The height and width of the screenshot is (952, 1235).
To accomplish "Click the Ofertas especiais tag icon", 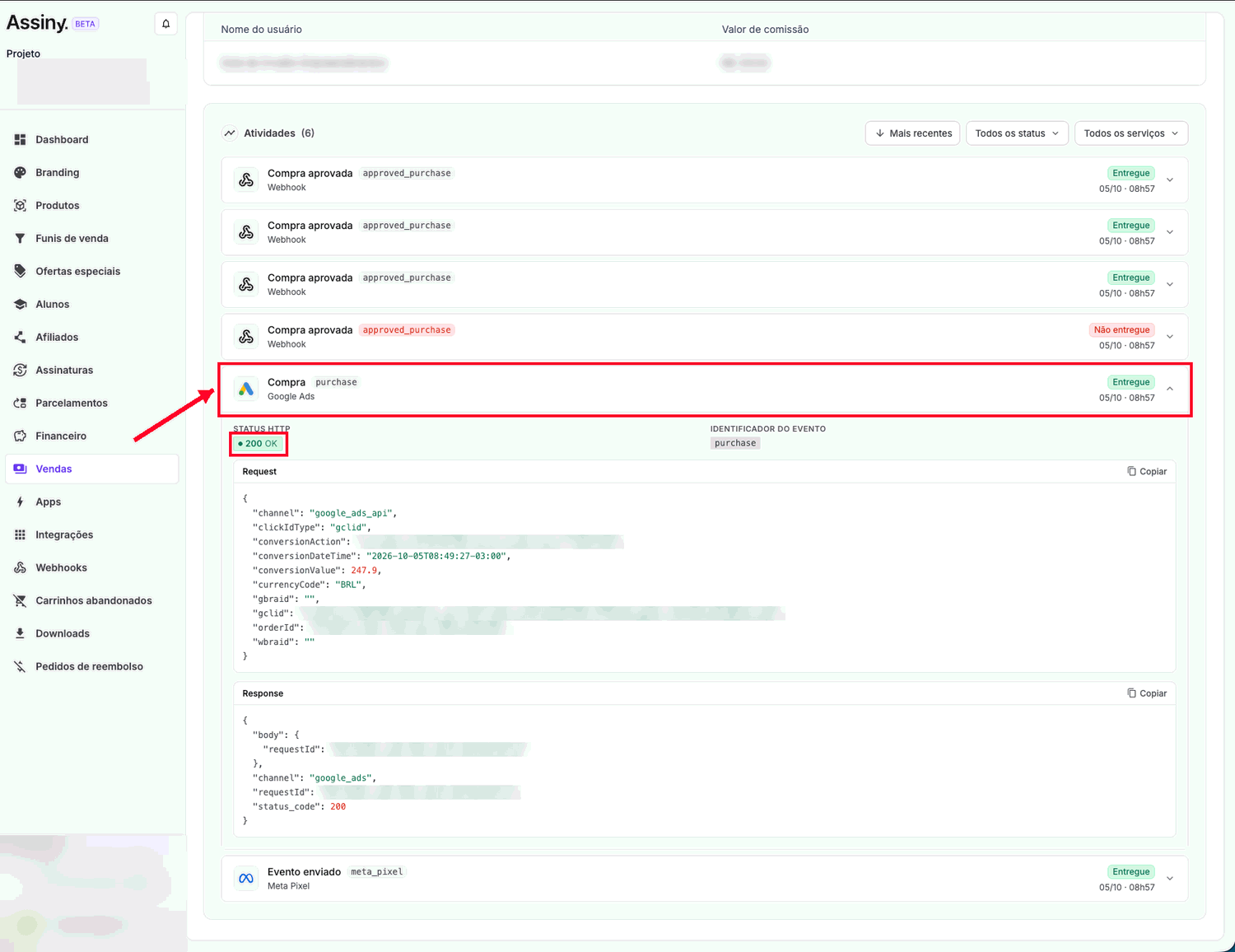I will pyautogui.click(x=20, y=272).
